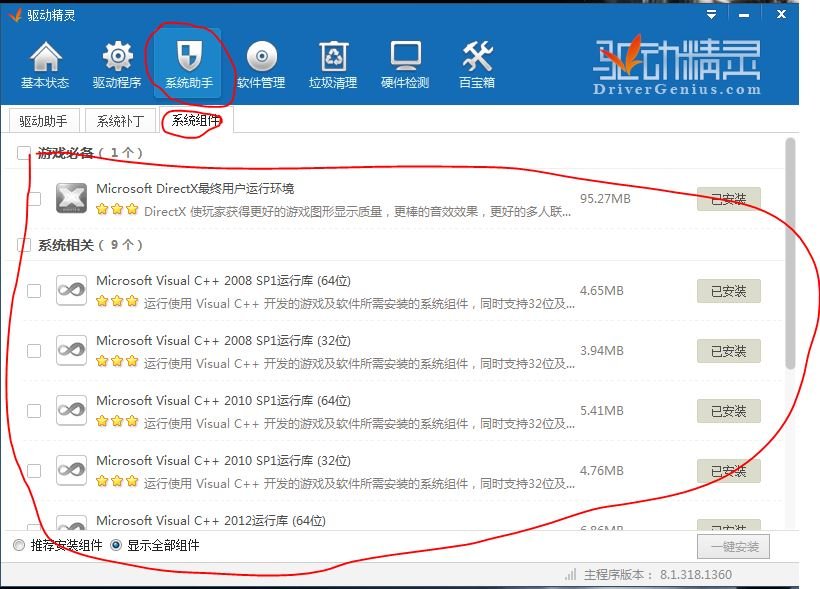Open 垃圾清理 (Junk Cleaner)
This screenshot has width=820, height=589.
(x=333, y=63)
